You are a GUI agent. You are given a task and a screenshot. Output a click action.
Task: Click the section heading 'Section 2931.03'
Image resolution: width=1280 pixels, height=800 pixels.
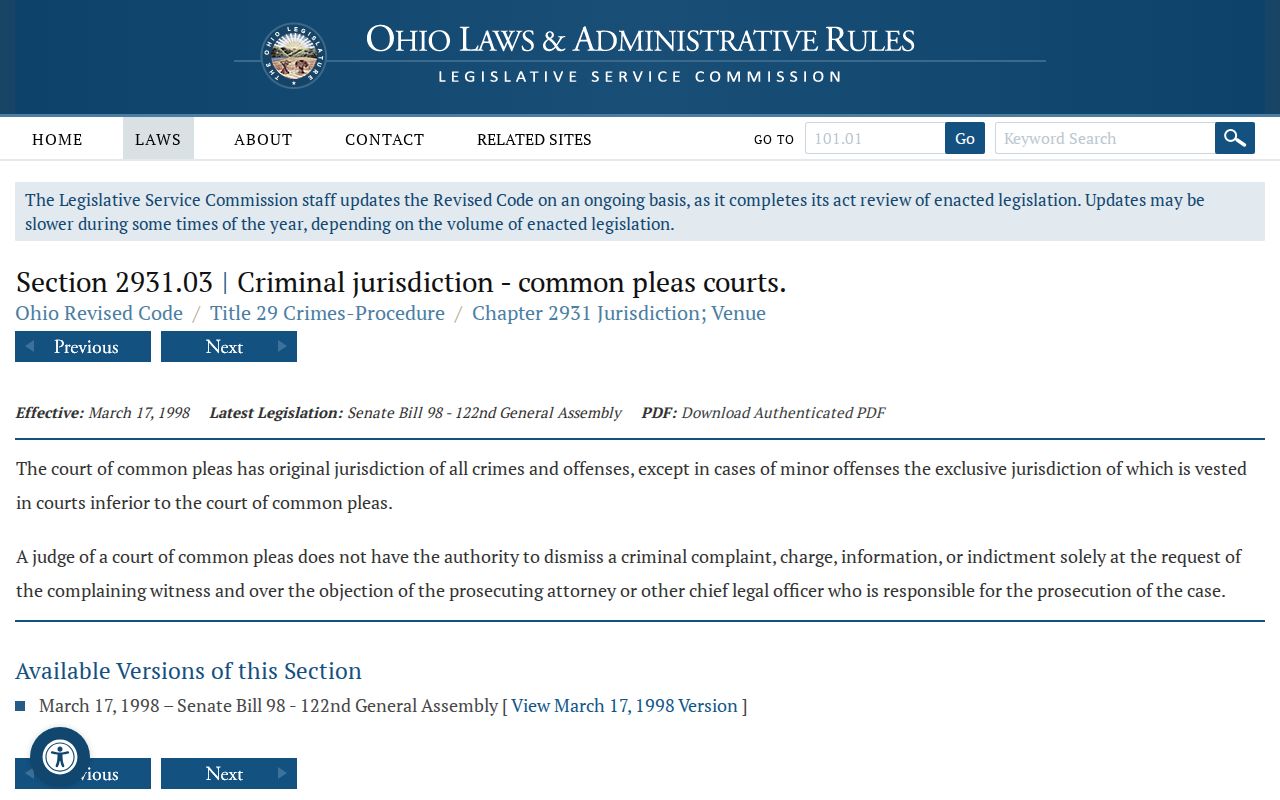click(x=114, y=282)
